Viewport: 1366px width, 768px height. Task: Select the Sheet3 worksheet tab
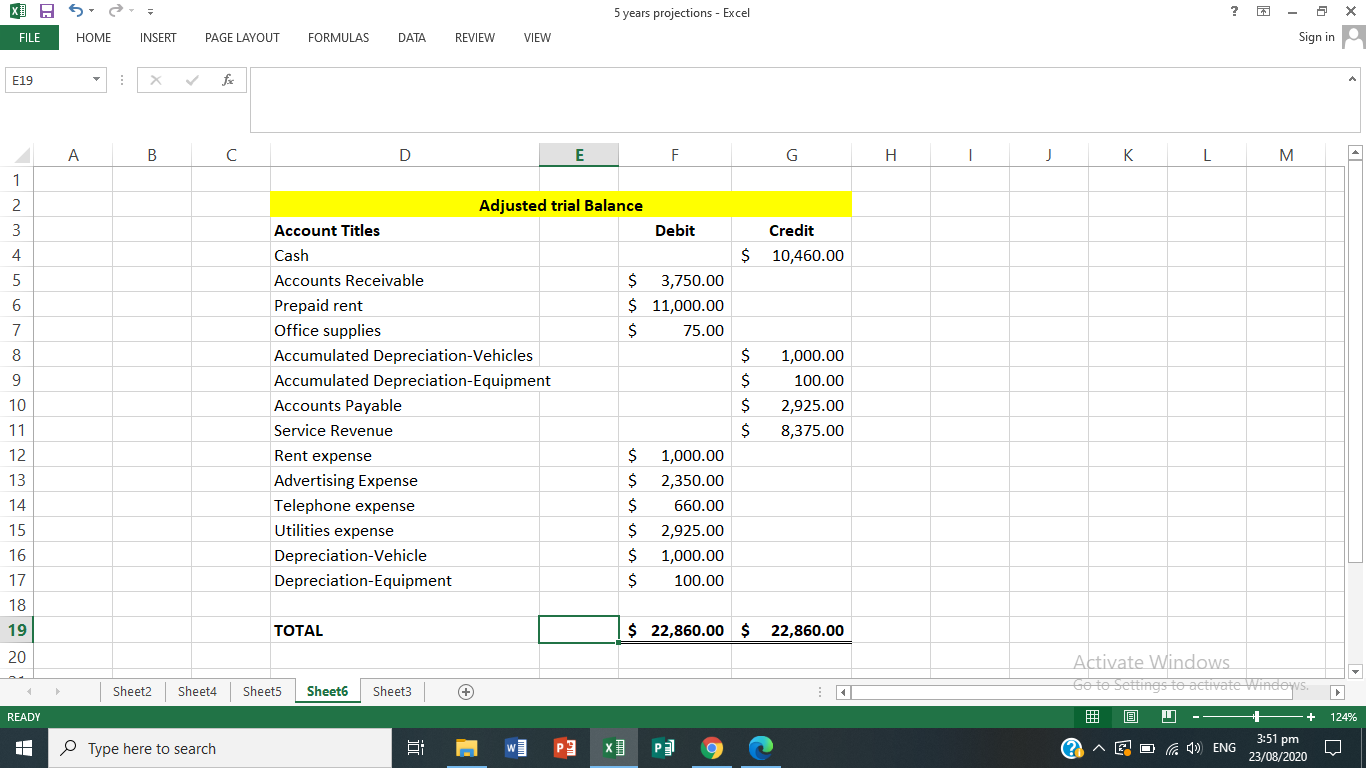coord(391,691)
